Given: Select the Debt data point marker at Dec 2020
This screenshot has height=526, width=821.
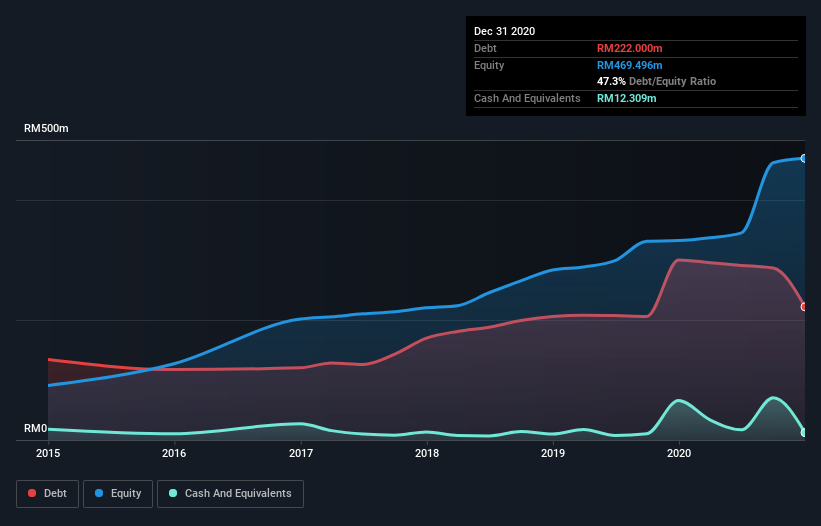Looking at the screenshot, I should [x=804, y=307].
